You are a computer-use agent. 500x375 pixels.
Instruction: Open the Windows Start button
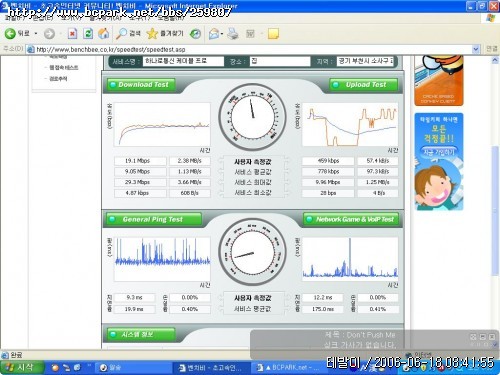click(22, 367)
